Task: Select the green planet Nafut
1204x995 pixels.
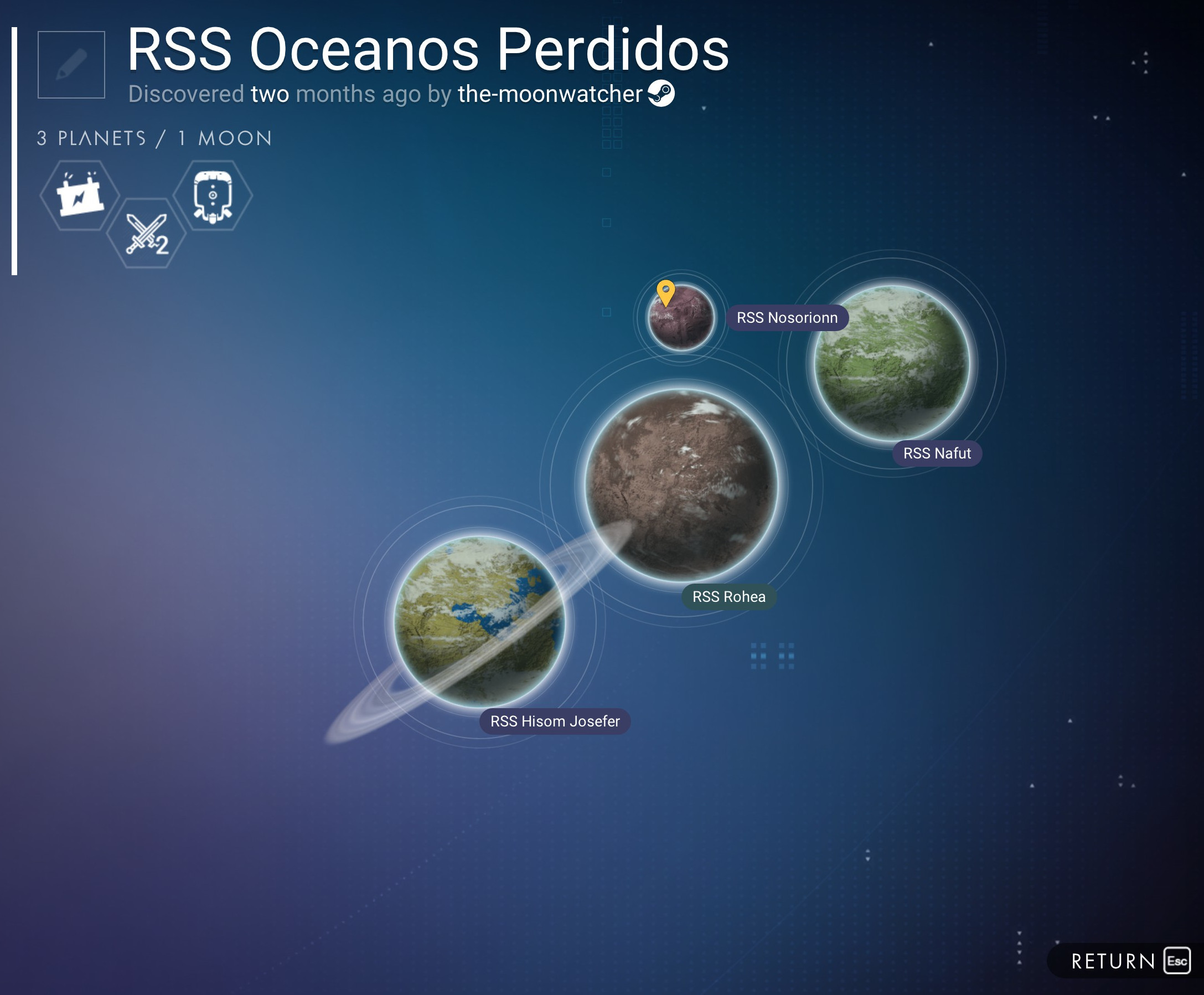Action: [x=892, y=363]
